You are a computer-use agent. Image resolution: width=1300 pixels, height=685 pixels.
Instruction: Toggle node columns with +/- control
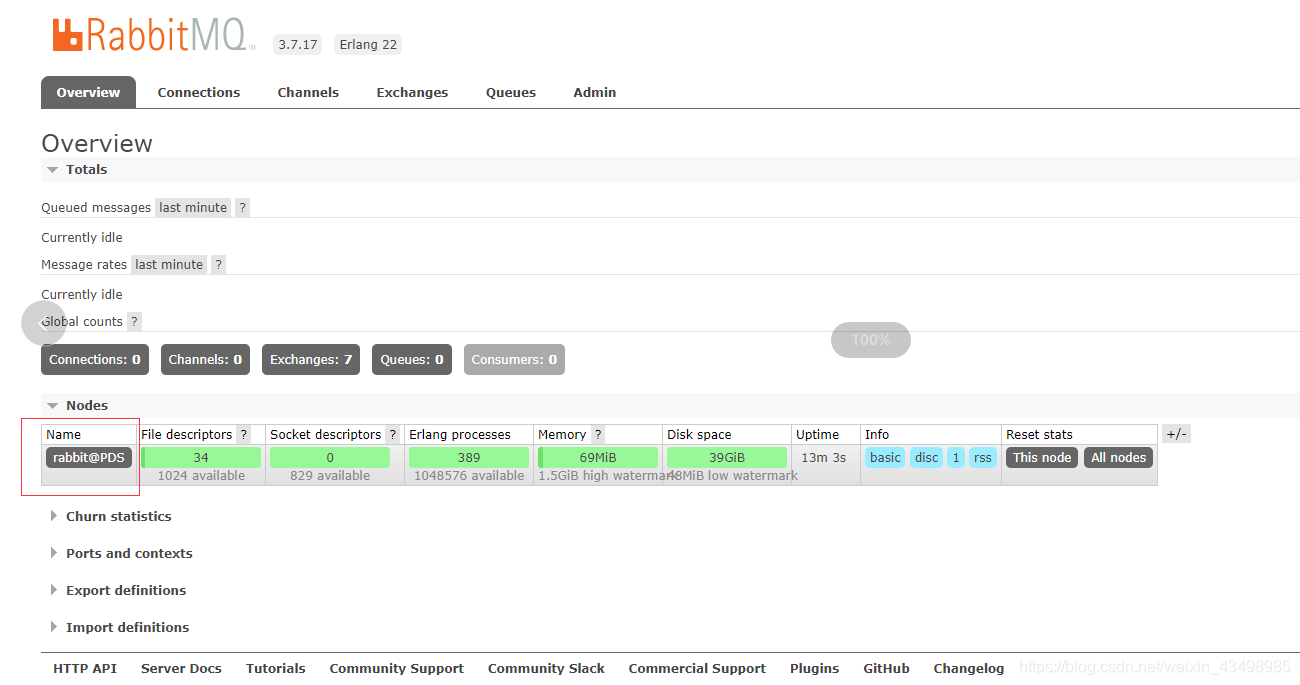(x=1177, y=434)
